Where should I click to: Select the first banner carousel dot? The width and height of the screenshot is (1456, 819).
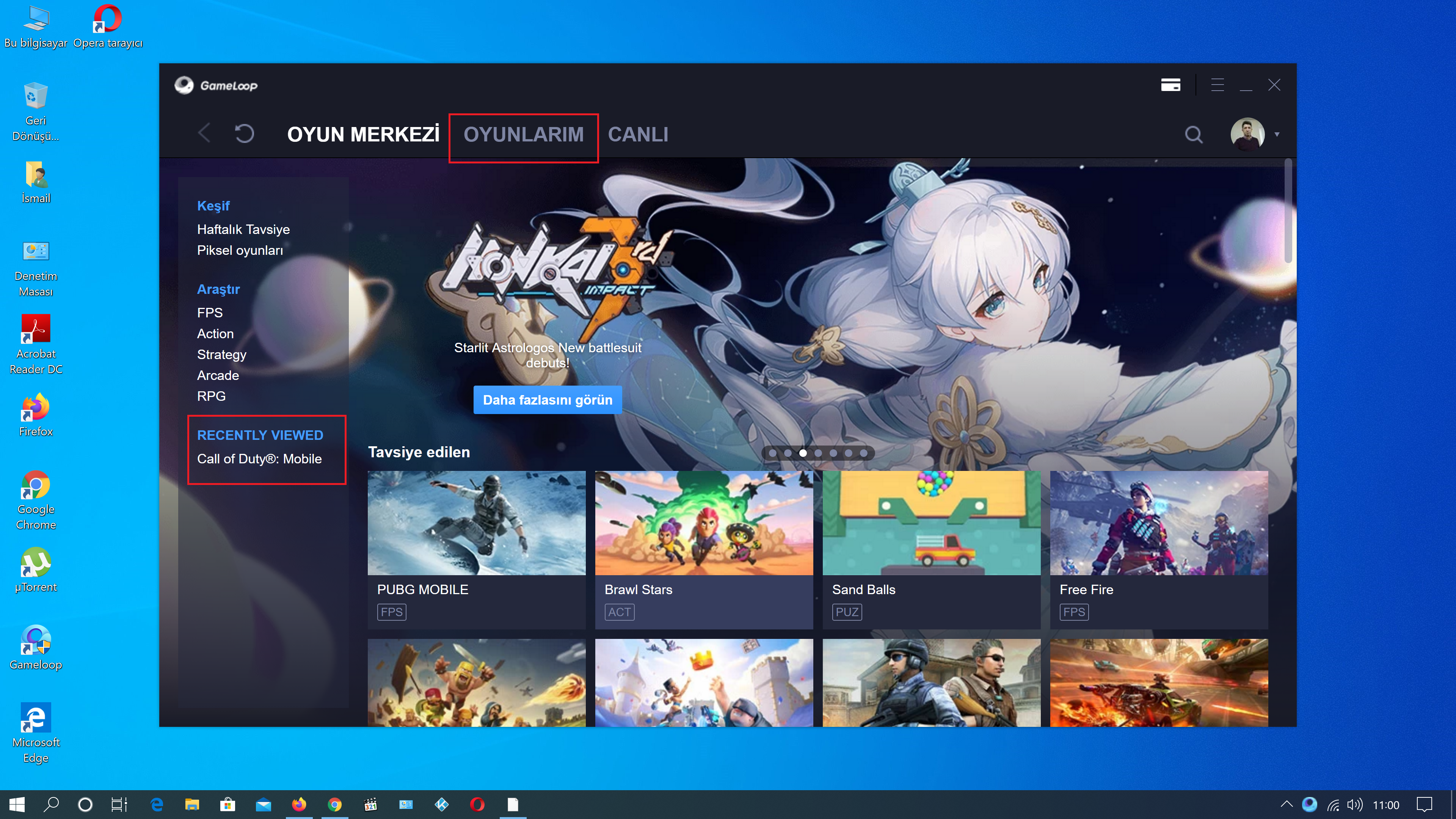click(x=773, y=453)
